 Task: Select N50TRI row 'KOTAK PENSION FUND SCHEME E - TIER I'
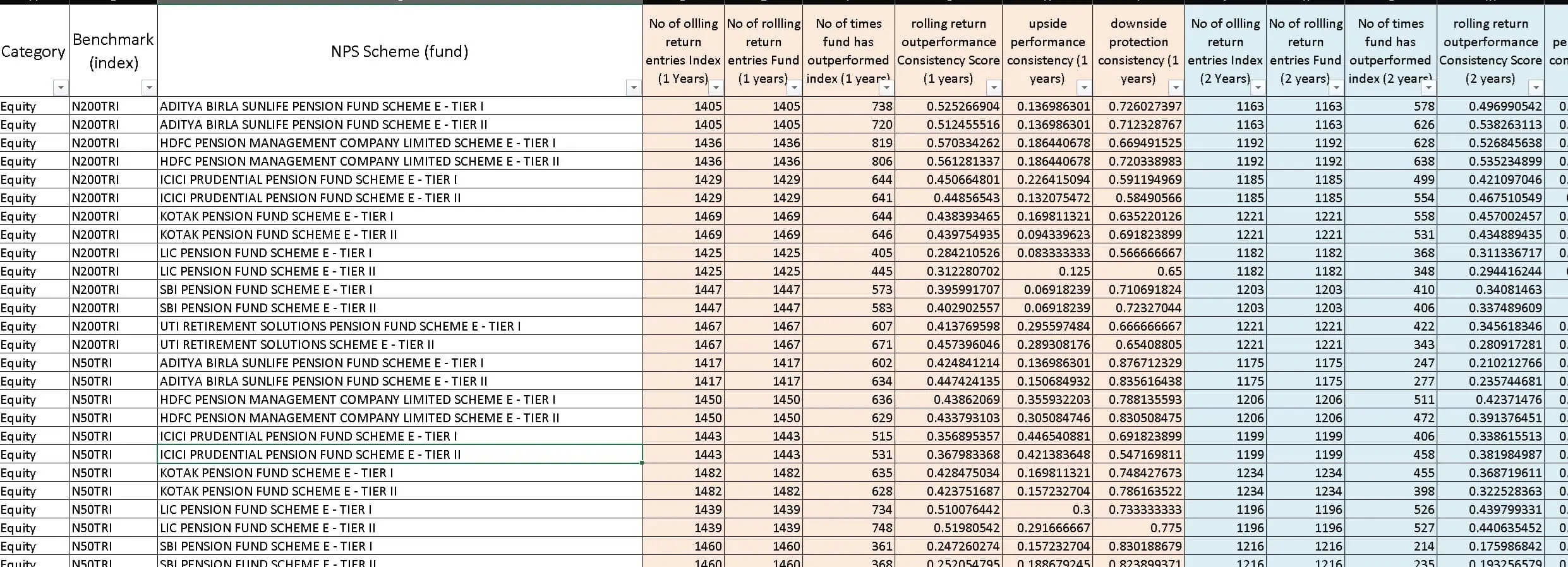(x=399, y=473)
